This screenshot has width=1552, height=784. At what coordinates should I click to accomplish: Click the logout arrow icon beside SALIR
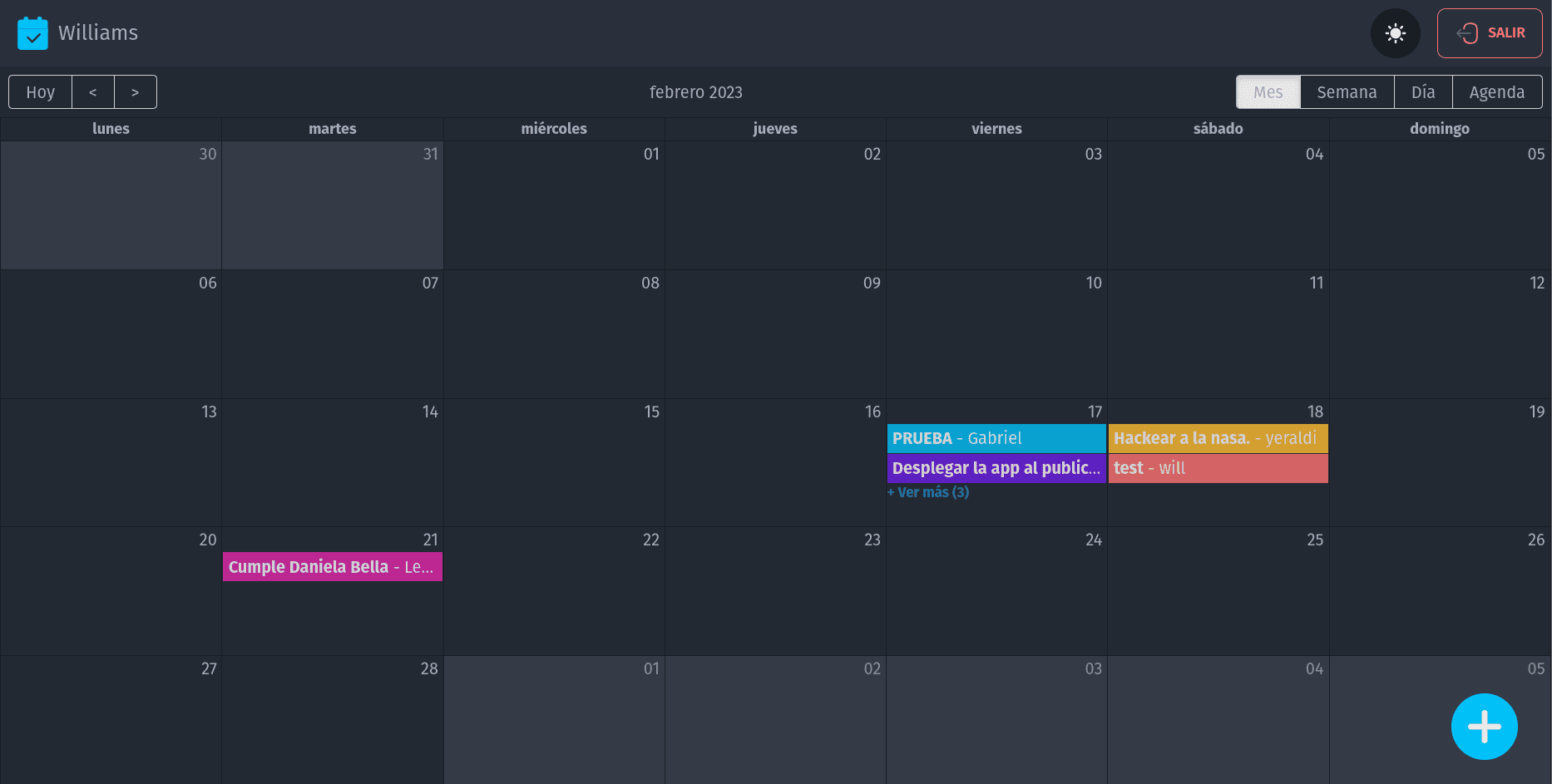1466,33
